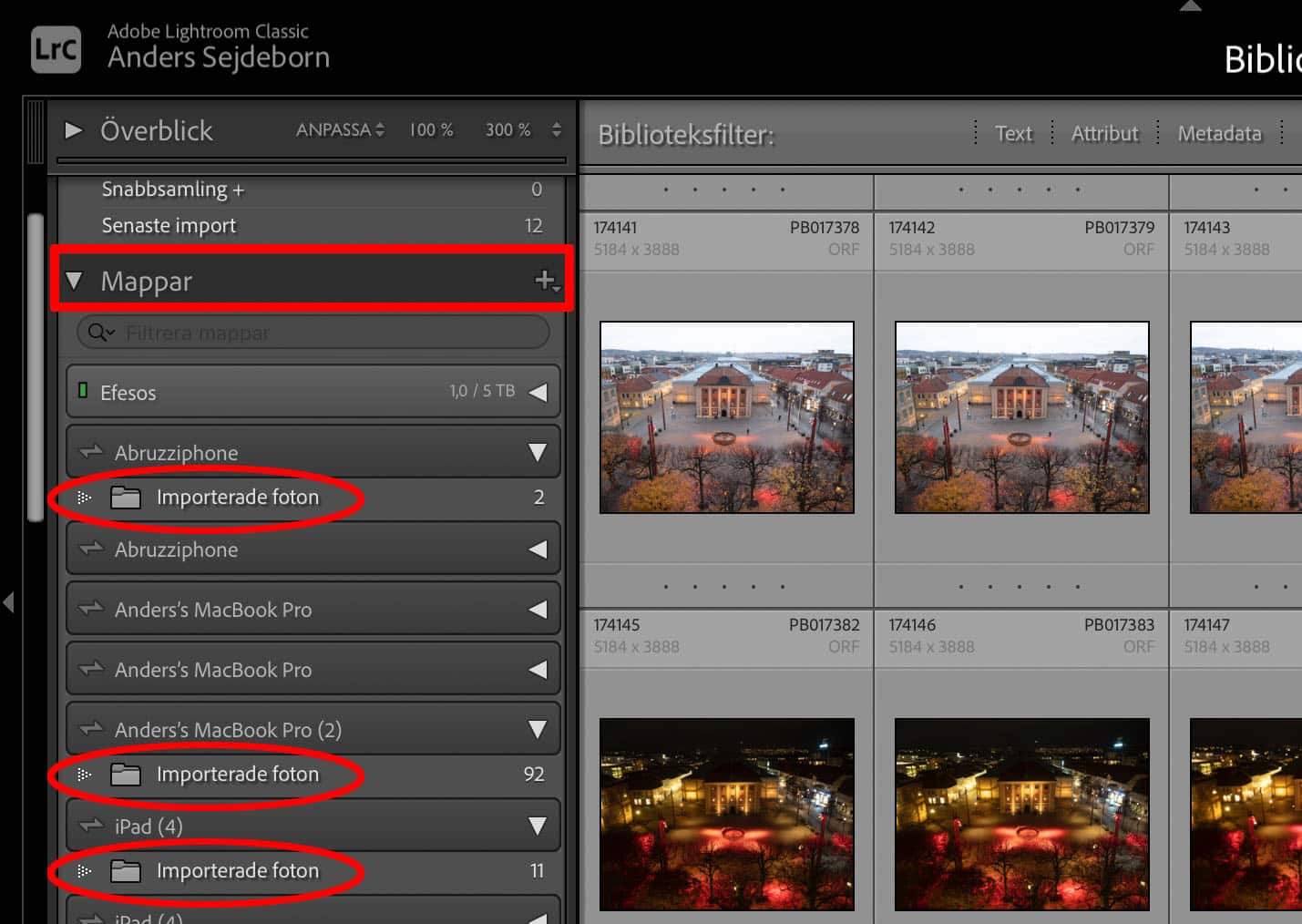Select the Attribut library filter tab
Image resolution: width=1302 pixels, height=924 pixels.
pos(1104,134)
